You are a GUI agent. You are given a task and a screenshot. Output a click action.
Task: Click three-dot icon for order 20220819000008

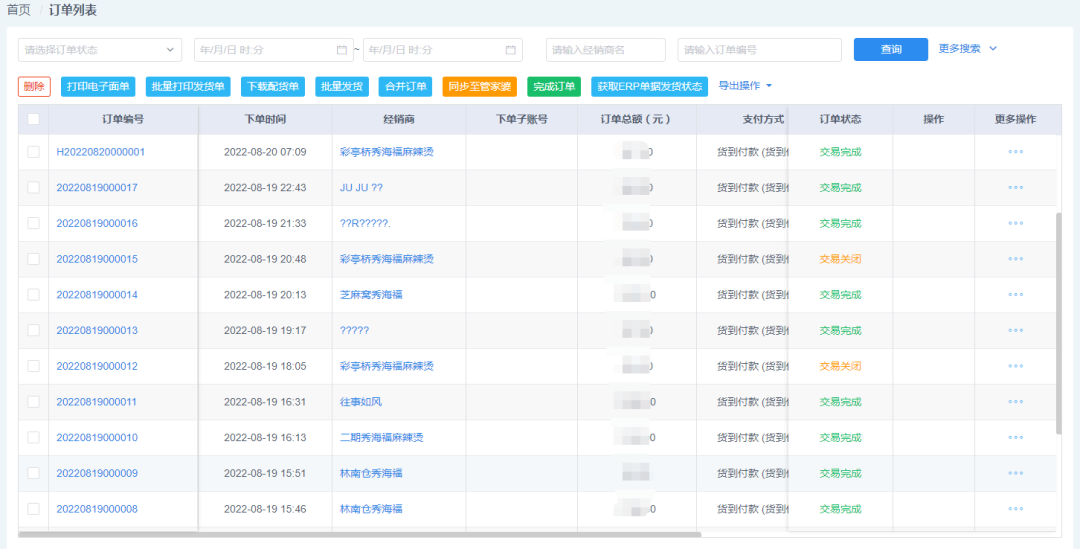(x=1015, y=509)
